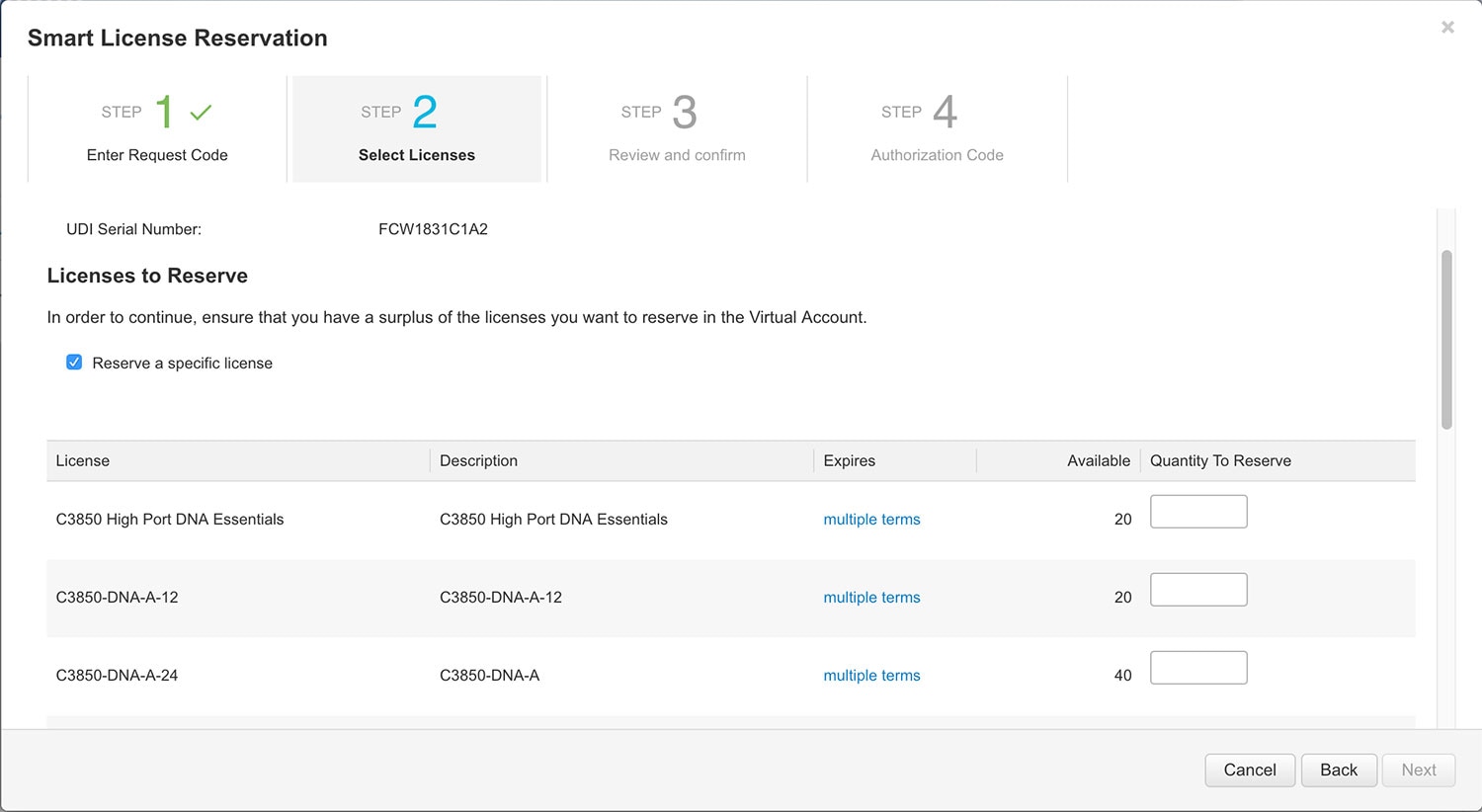The width and height of the screenshot is (1482, 812).
Task: Click the C3850-DNA-A-24 license name cell
Action: [x=117, y=676]
